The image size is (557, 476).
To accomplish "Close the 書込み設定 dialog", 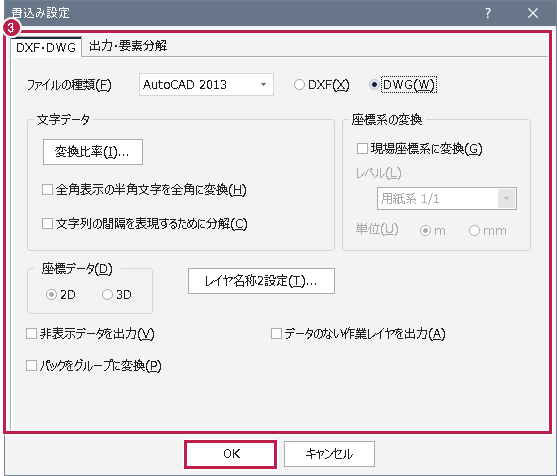I will [532, 13].
